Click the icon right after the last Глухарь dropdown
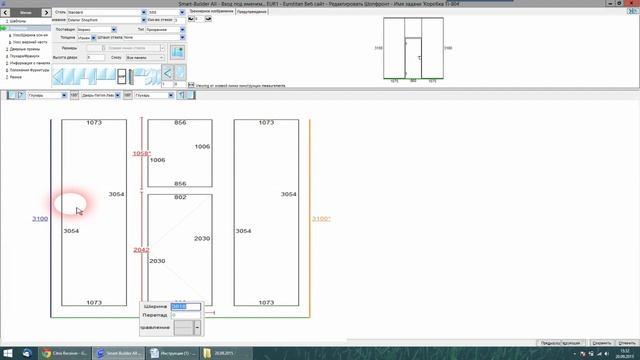The width and height of the screenshot is (640, 360). pyautogui.click(x=181, y=95)
